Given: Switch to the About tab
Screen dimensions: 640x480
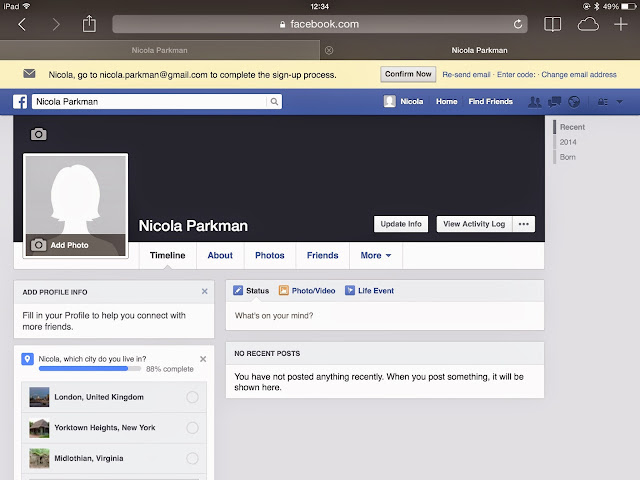Looking at the screenshot, I should pos(220,256).
